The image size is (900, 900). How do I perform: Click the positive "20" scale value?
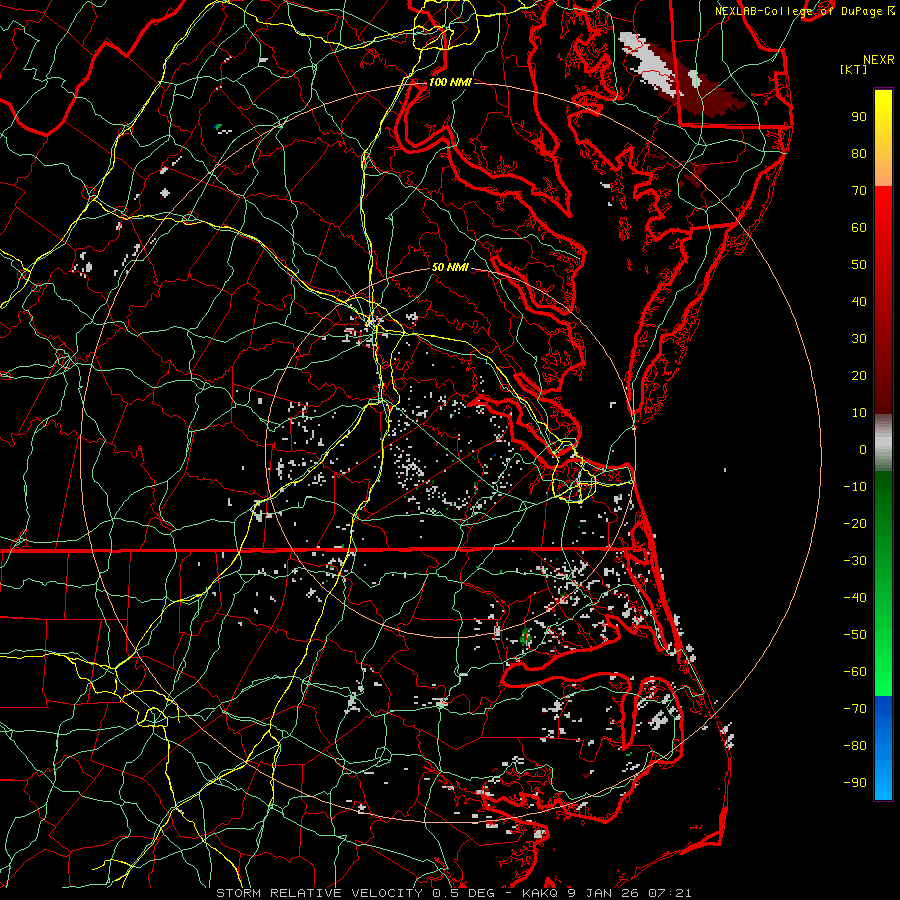tap(859, 376)
